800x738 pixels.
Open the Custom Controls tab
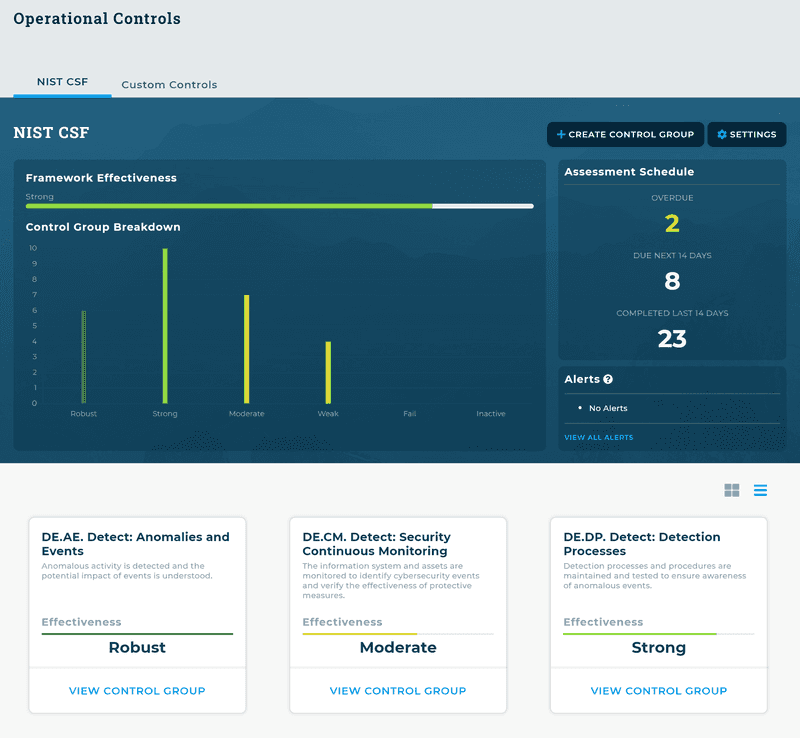[169, 85]
